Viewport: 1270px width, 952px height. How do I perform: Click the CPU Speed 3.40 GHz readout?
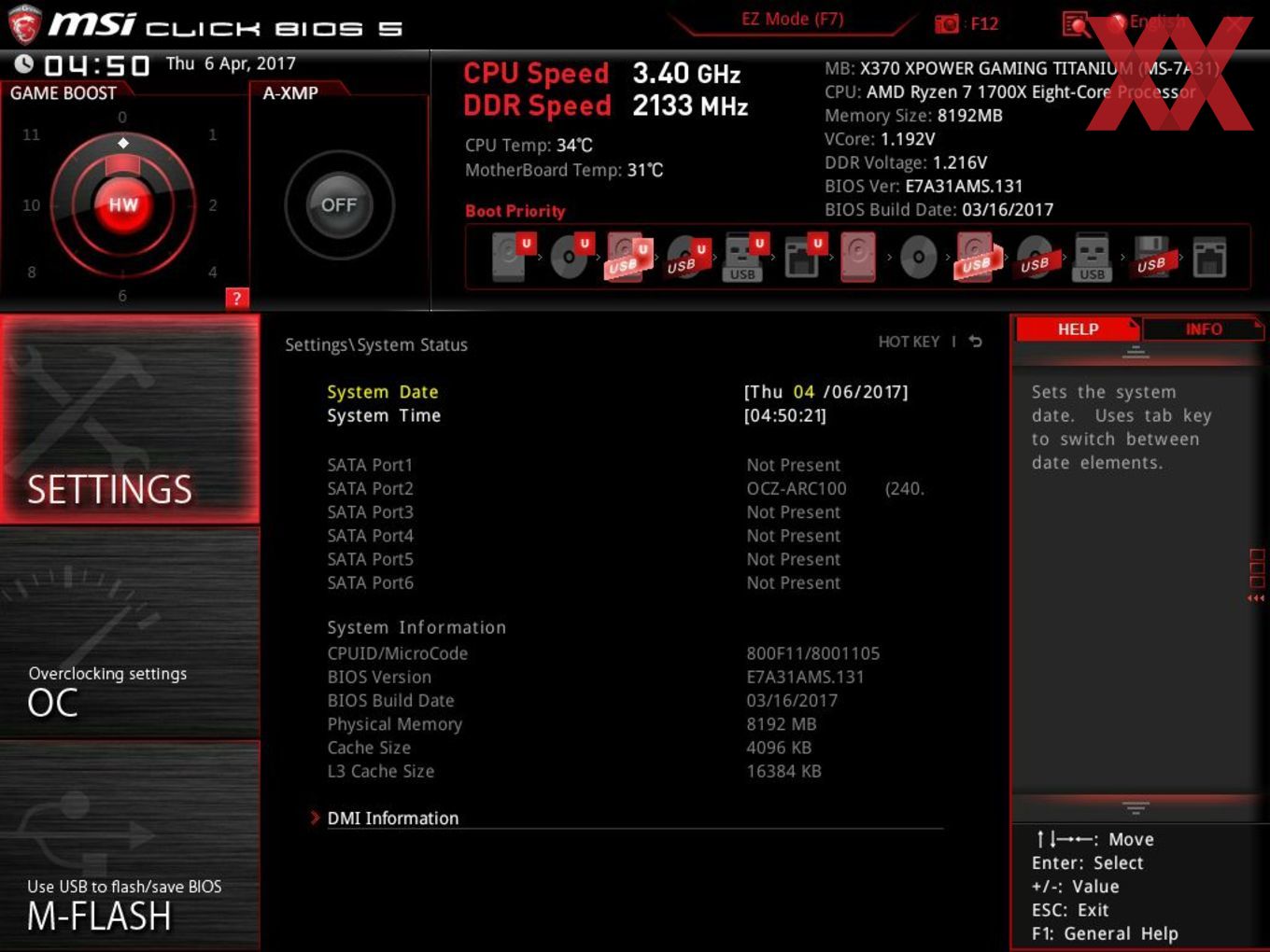(x=602, y=73)
